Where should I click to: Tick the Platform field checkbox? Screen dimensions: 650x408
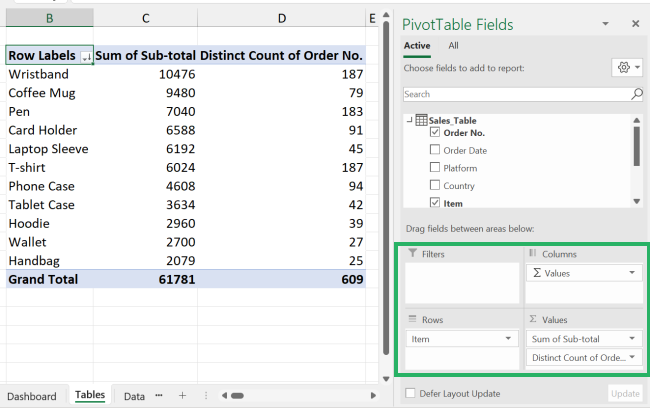click(x=434, y=168)
